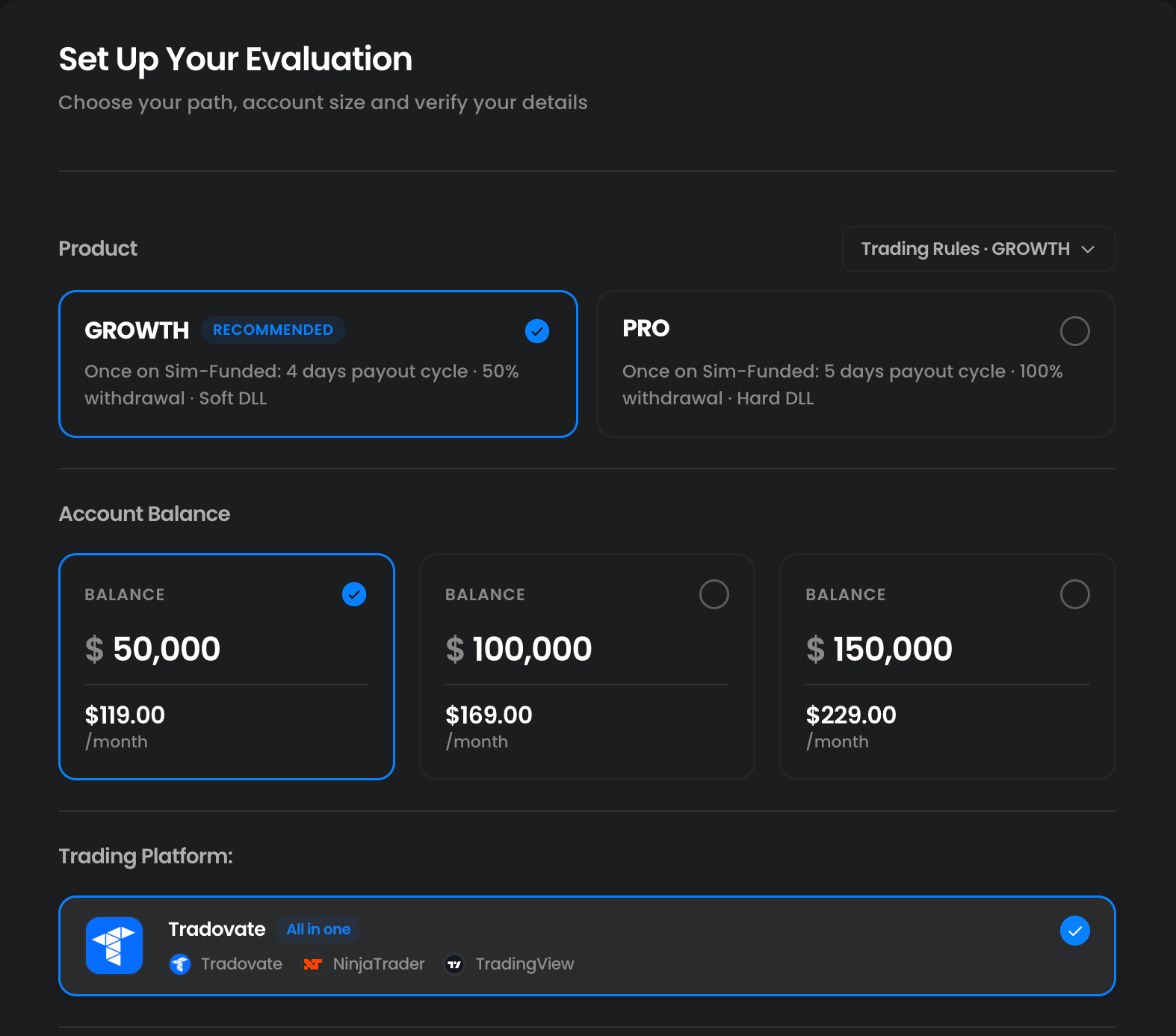Click the PRO payout cycle description

click(x=842, y=385)
